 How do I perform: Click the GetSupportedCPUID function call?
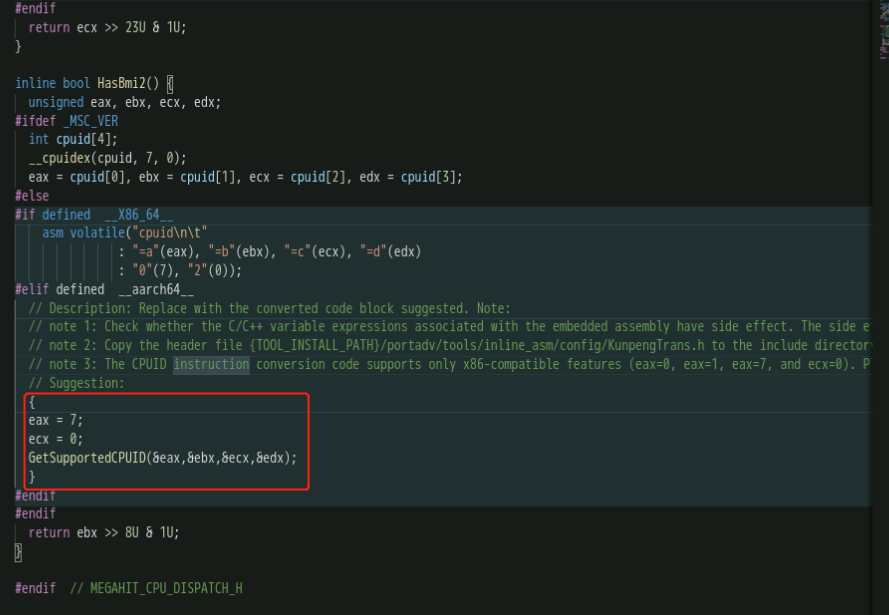pos(86,457)
